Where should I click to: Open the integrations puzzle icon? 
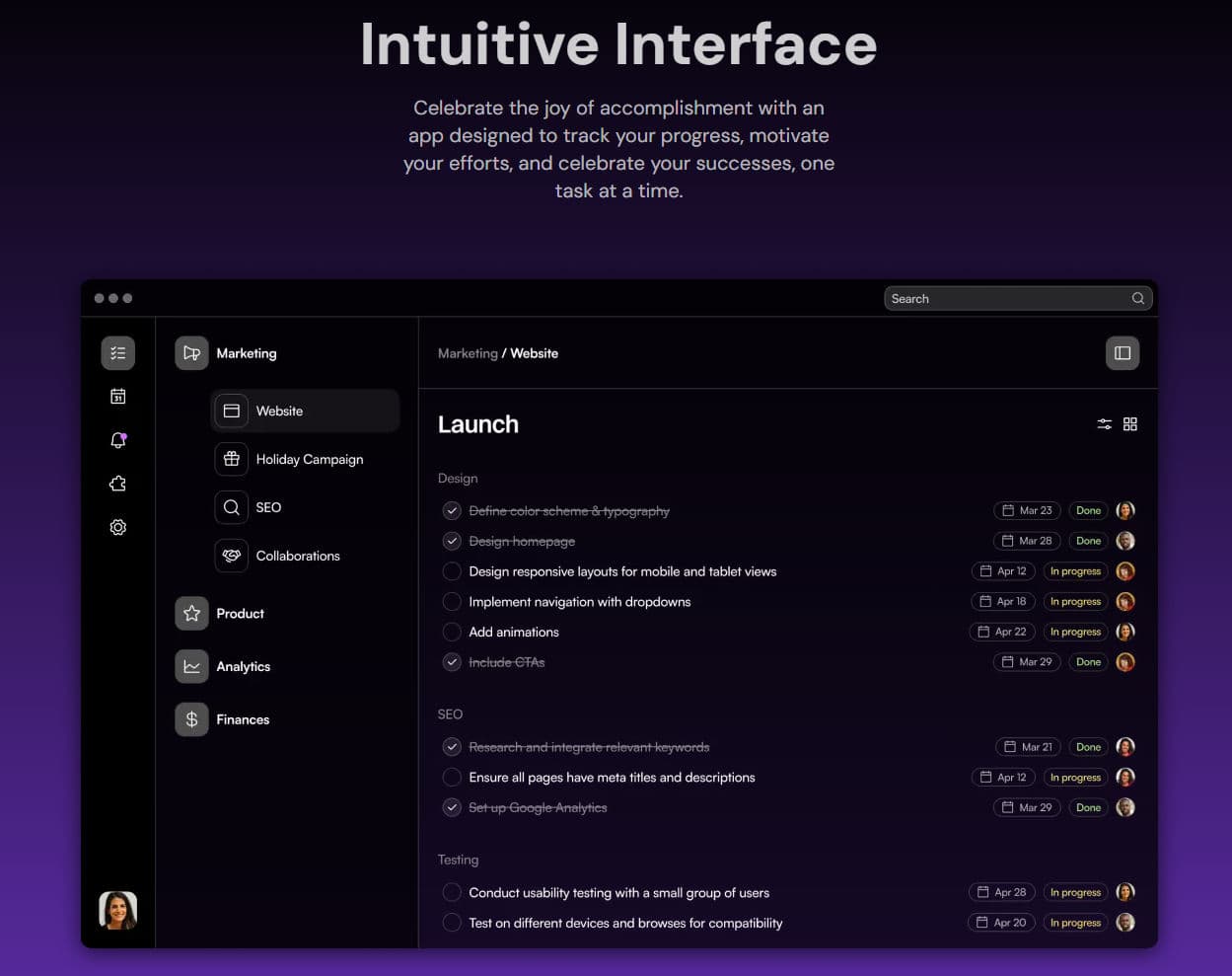point(117,484)
